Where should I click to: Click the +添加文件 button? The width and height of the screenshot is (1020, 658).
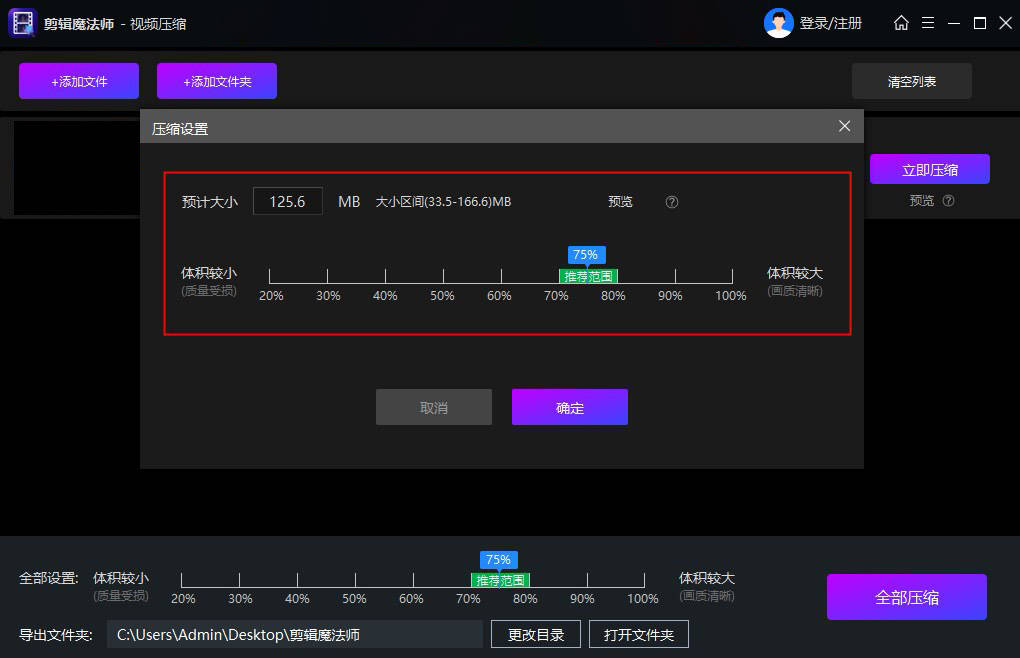point(79,81)
